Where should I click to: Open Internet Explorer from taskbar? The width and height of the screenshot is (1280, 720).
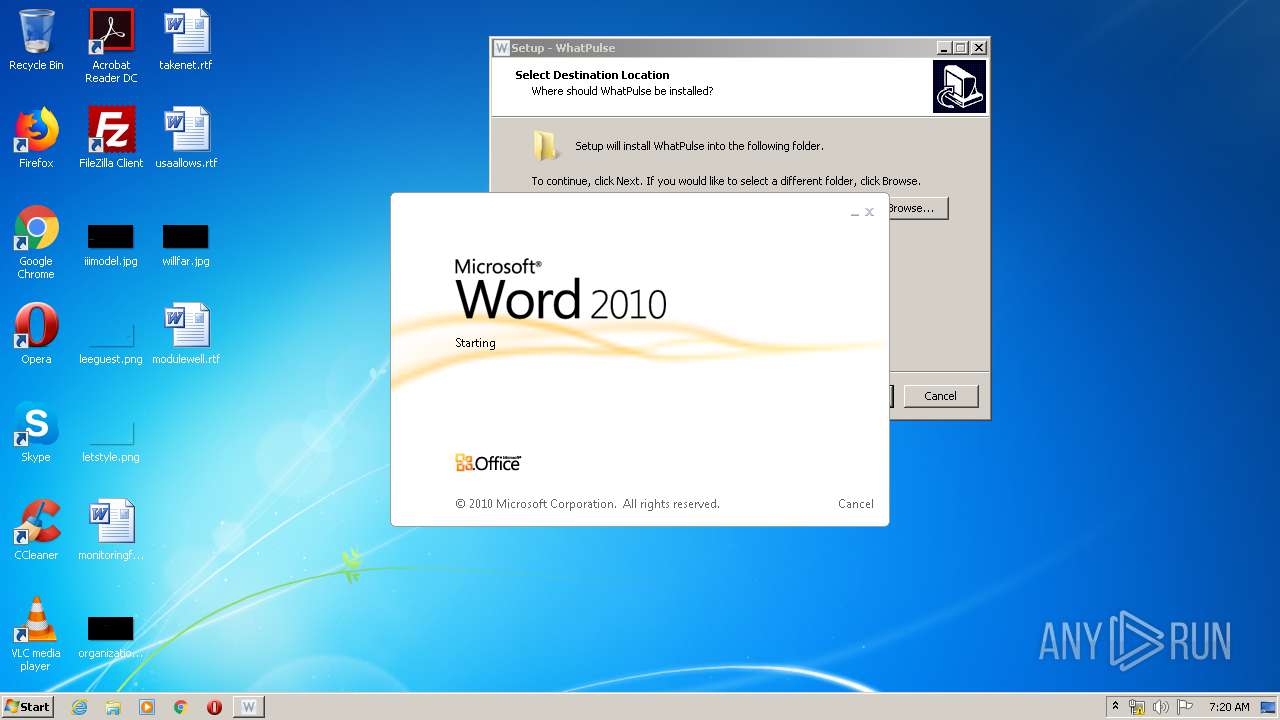pyautogui.click(x=79, y=707)
